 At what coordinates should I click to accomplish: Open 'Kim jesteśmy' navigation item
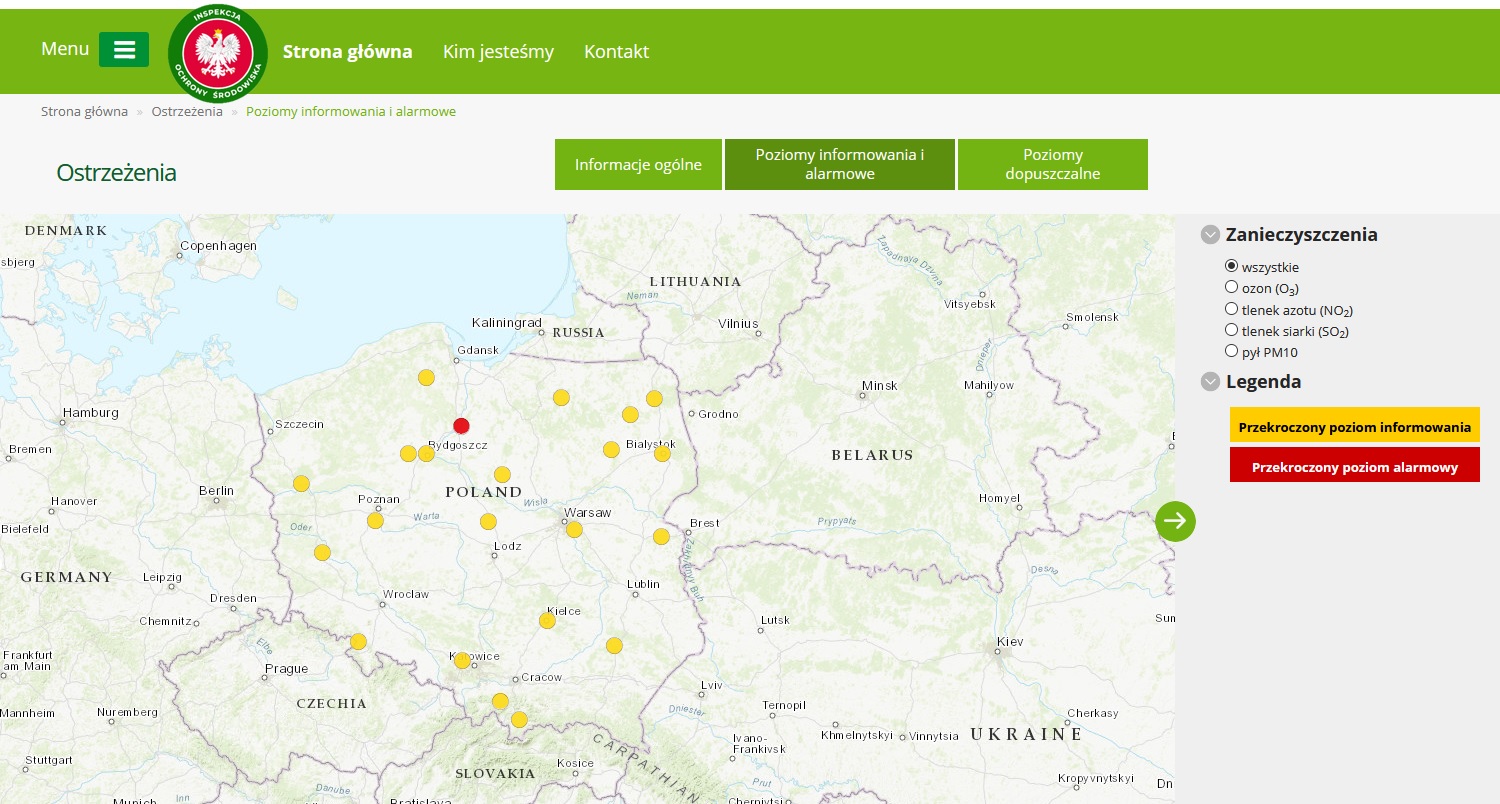click(498, 52)
